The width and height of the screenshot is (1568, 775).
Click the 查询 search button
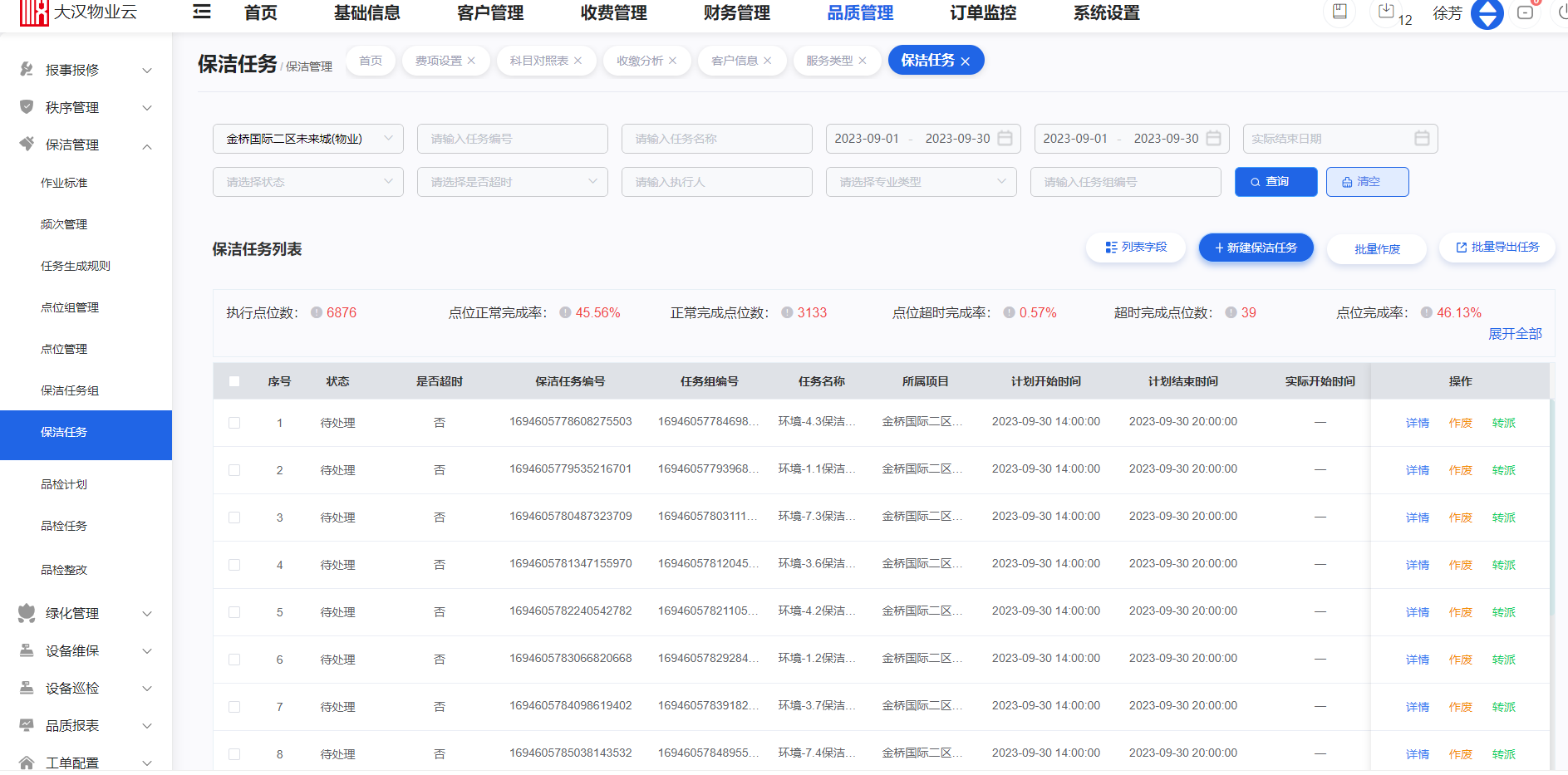pos(1276,182)
